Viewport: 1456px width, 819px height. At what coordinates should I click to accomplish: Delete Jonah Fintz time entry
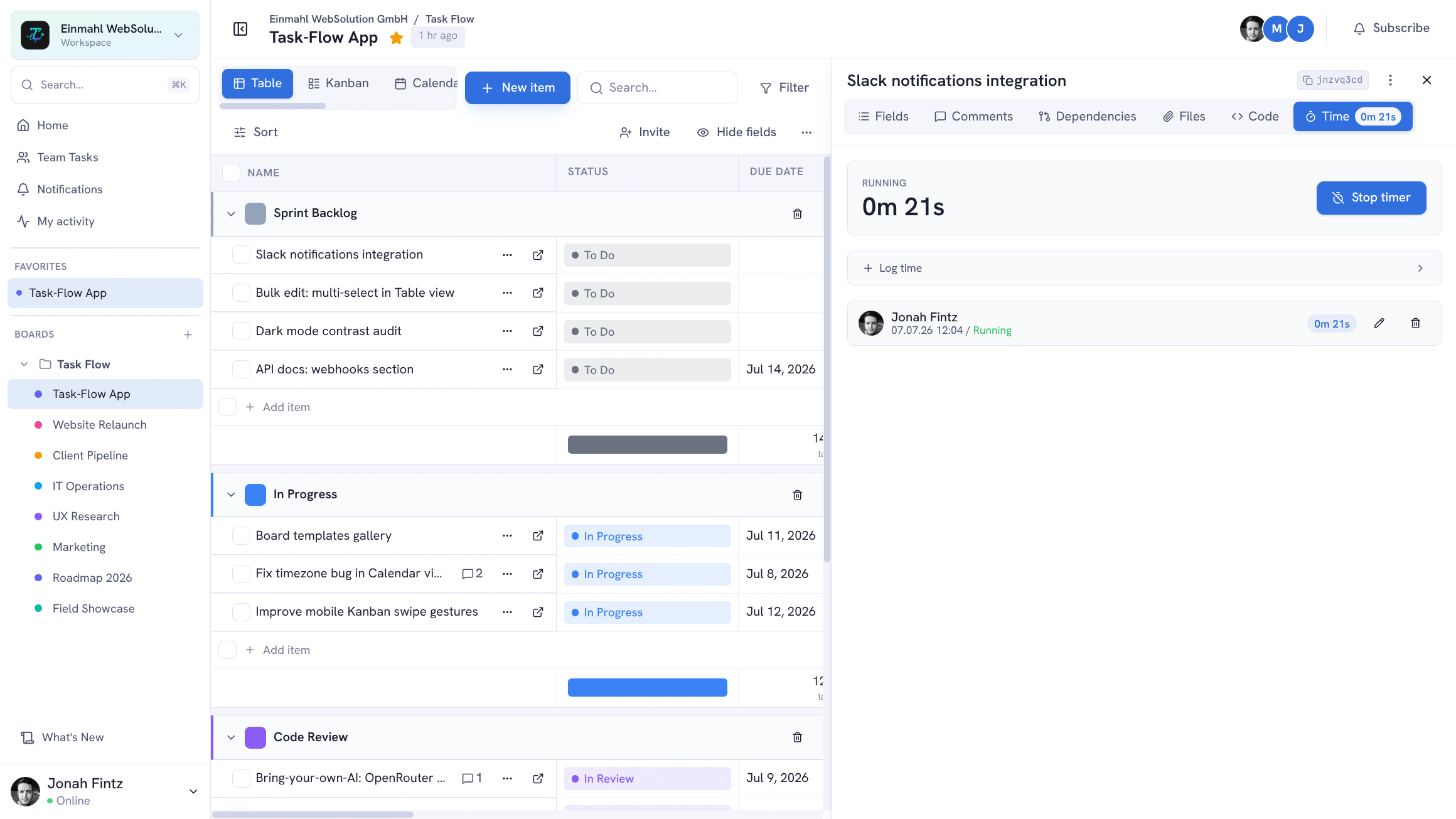[1415, 323]
